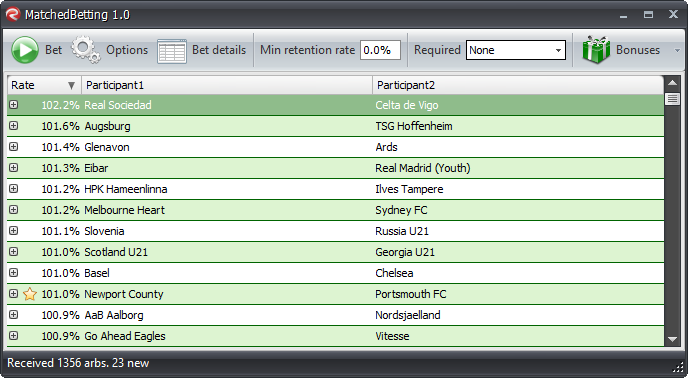Screen dimensions: 688x378
Task: Open the Bonuses toolbar overflow arrow
Action: (677, 50)
